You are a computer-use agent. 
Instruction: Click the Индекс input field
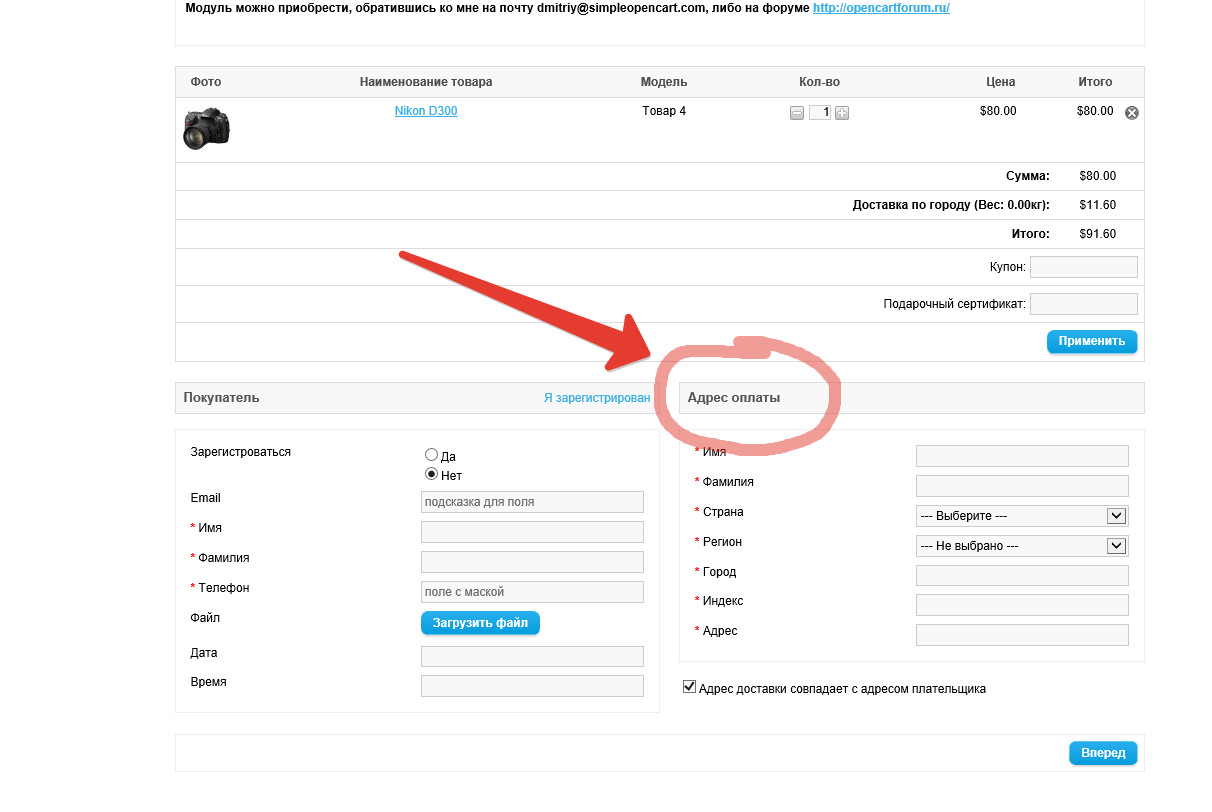[x=1022, y=605]
